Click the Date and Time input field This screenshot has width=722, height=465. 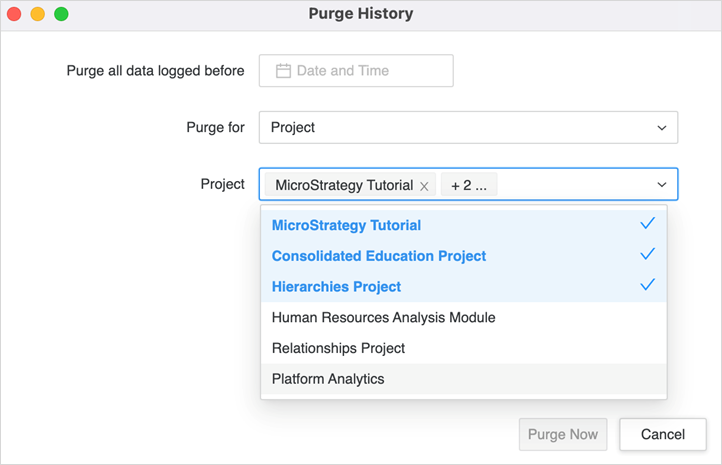pos(356,71)
